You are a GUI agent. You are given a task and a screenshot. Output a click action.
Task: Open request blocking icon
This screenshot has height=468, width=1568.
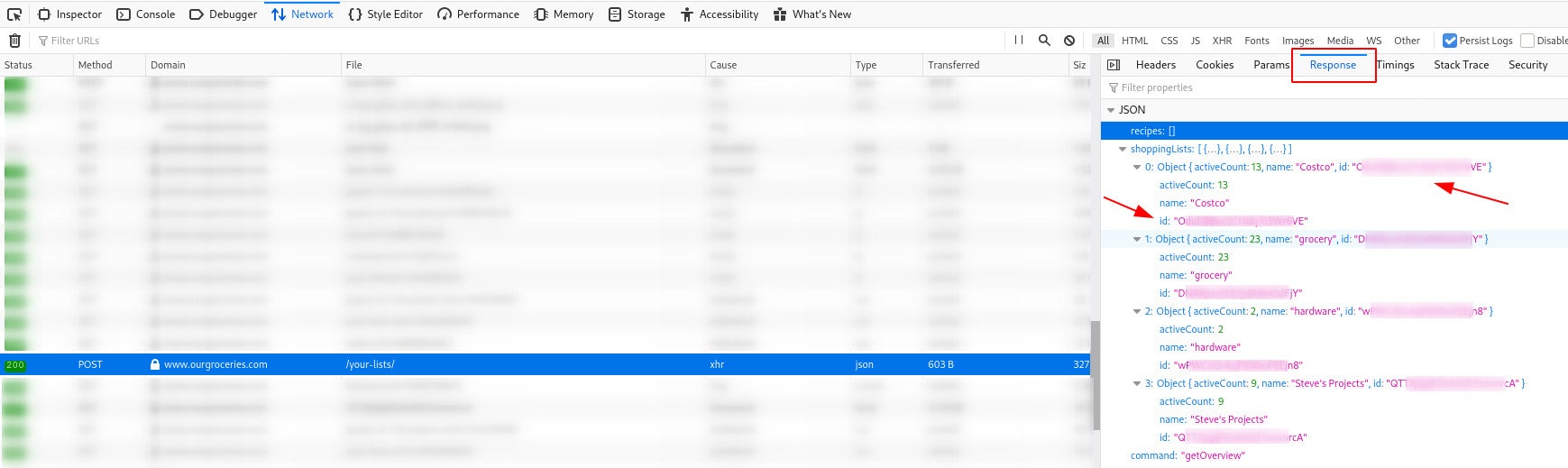[1069, 41]
